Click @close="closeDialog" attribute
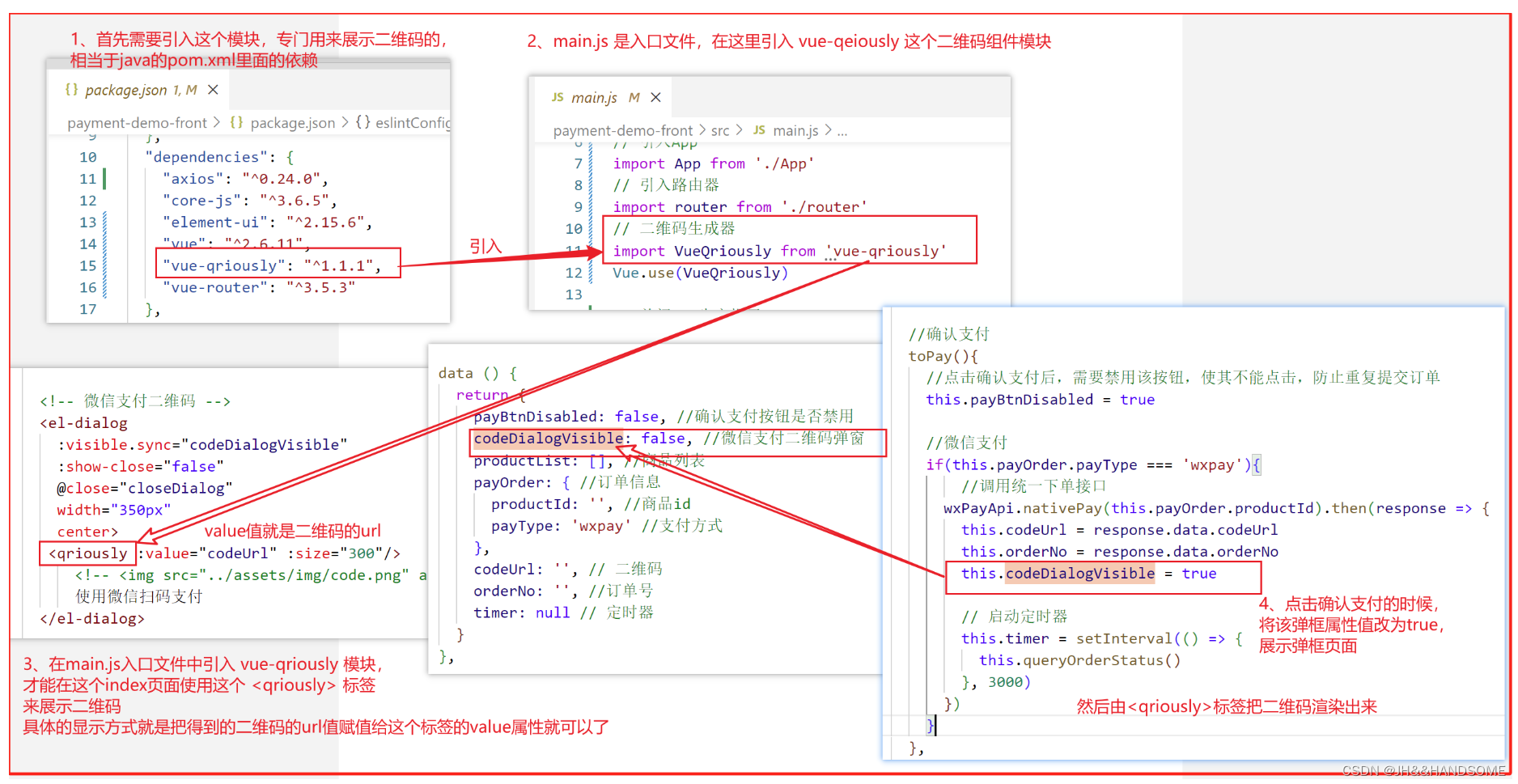1518x784 pixels. (144, 489)
